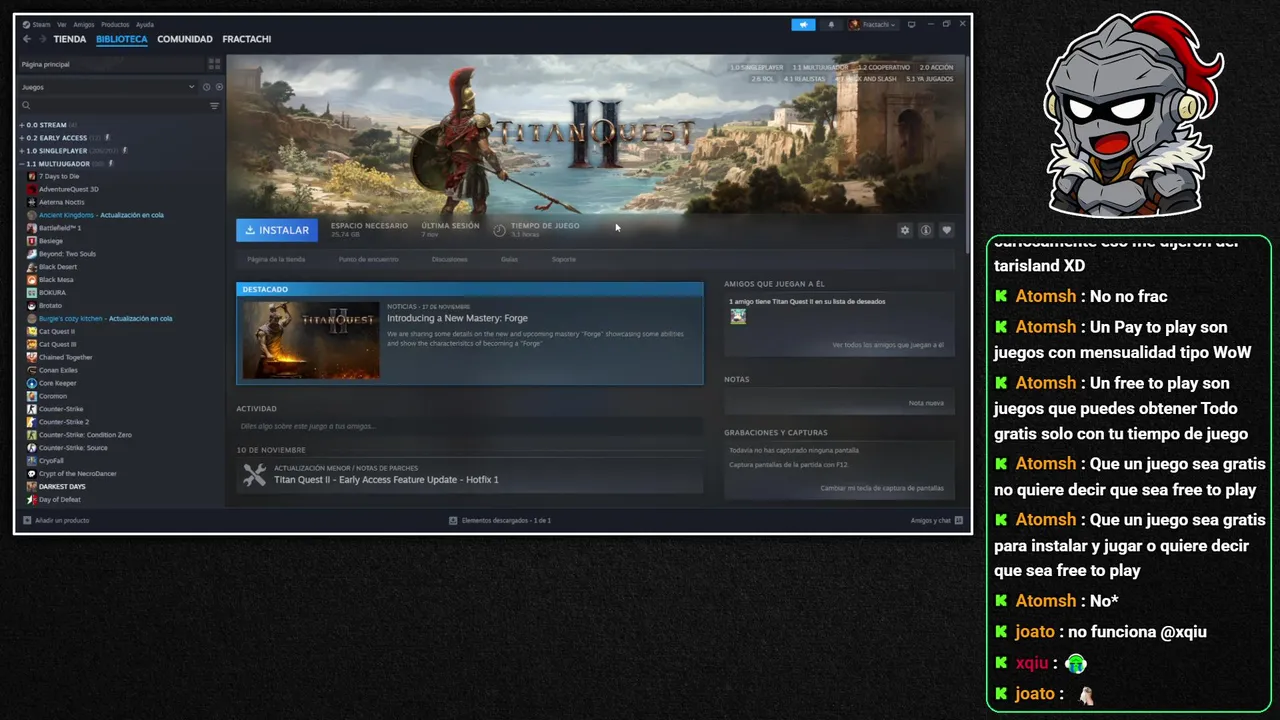This screenshot has height=720, width=1280.
Task: Go to the COMUNIDAD tab
Action: (x=185, y=39)
